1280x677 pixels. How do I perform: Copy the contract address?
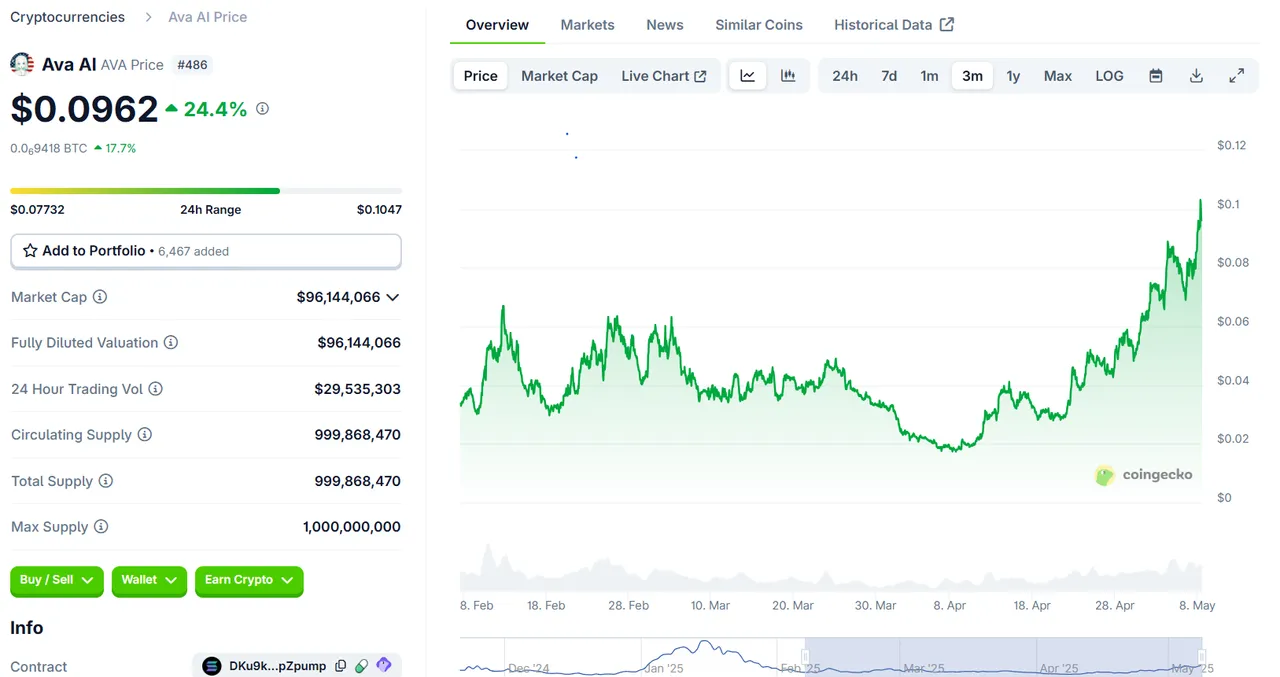click(341, 666)
